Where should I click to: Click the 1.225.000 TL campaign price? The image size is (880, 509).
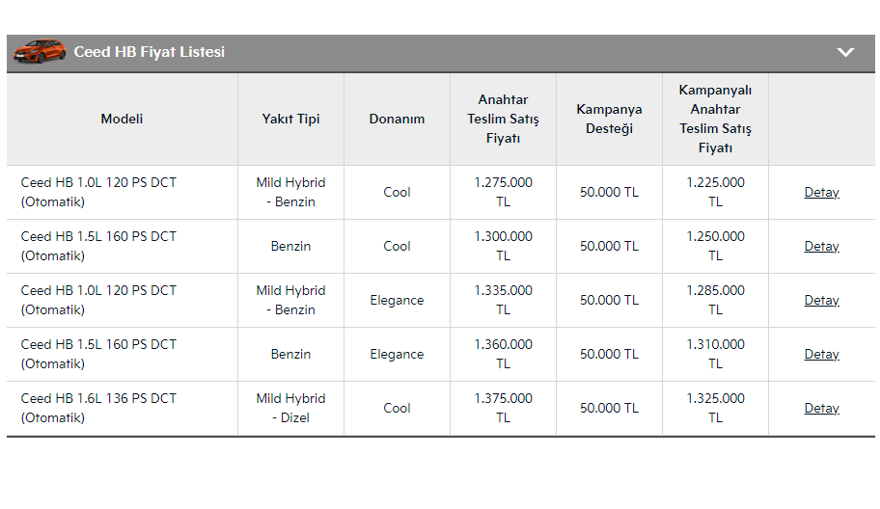click(x=715, y=192)
